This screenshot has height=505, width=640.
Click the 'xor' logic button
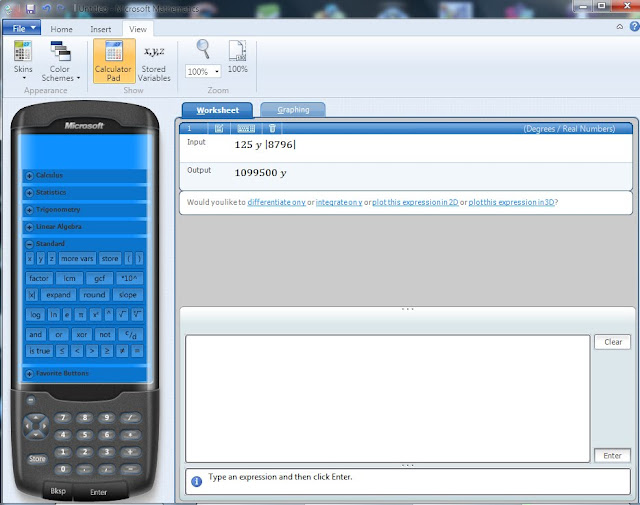82,335
